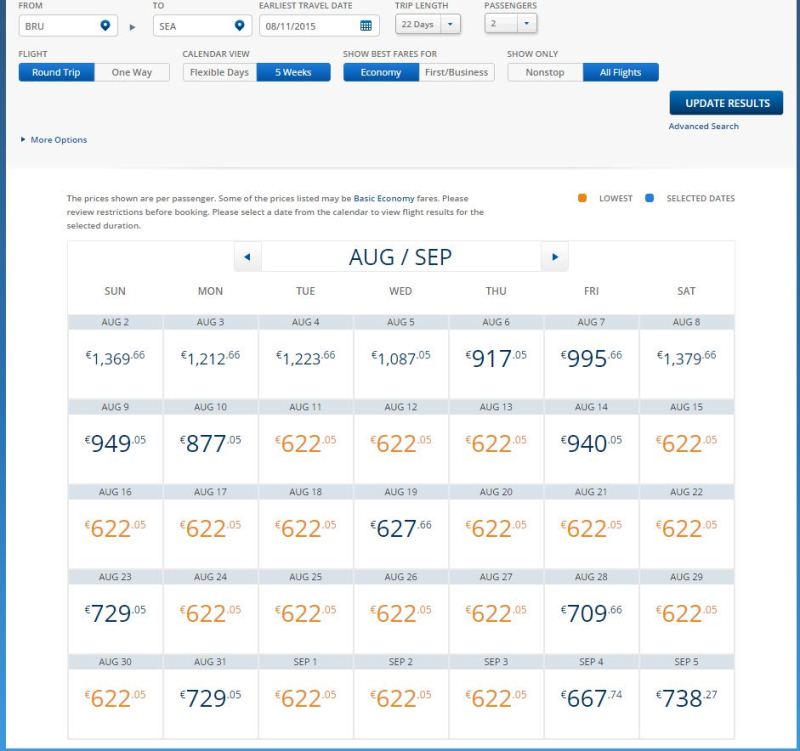Go to previous month with left arrow
This screenshot has width=800, height=751.
[246, 257]
